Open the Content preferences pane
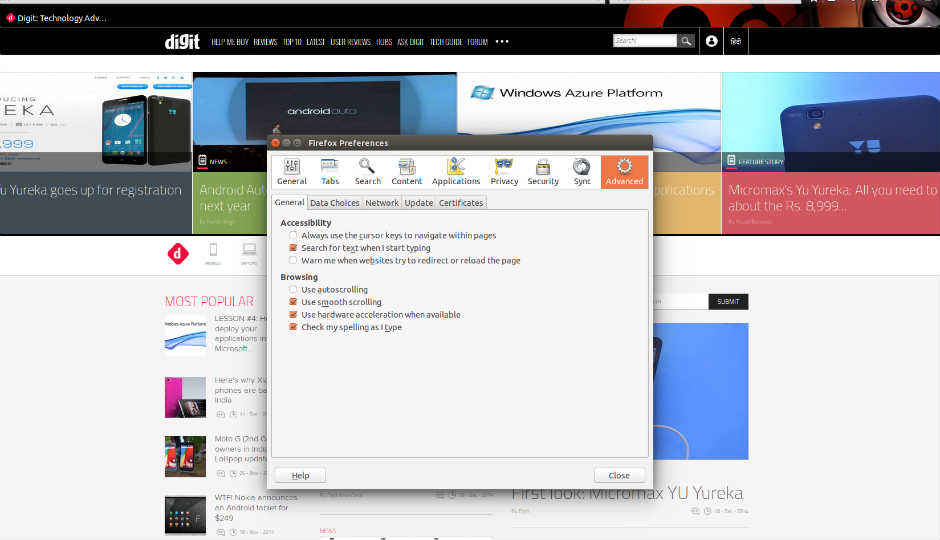The width and height of the screenshot is (940, 540). (406, 171)
